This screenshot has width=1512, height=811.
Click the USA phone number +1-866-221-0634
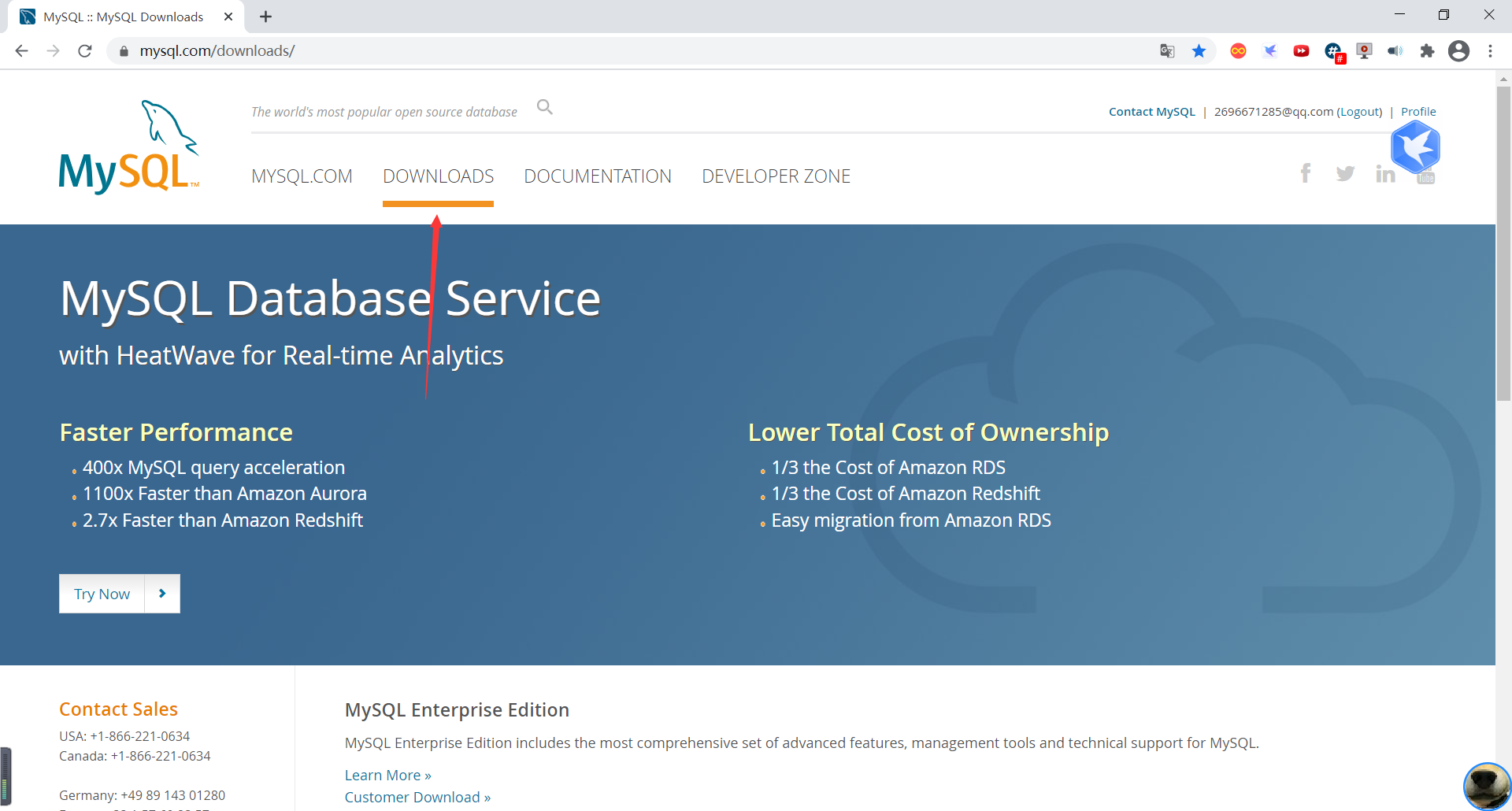click(140, 736)
